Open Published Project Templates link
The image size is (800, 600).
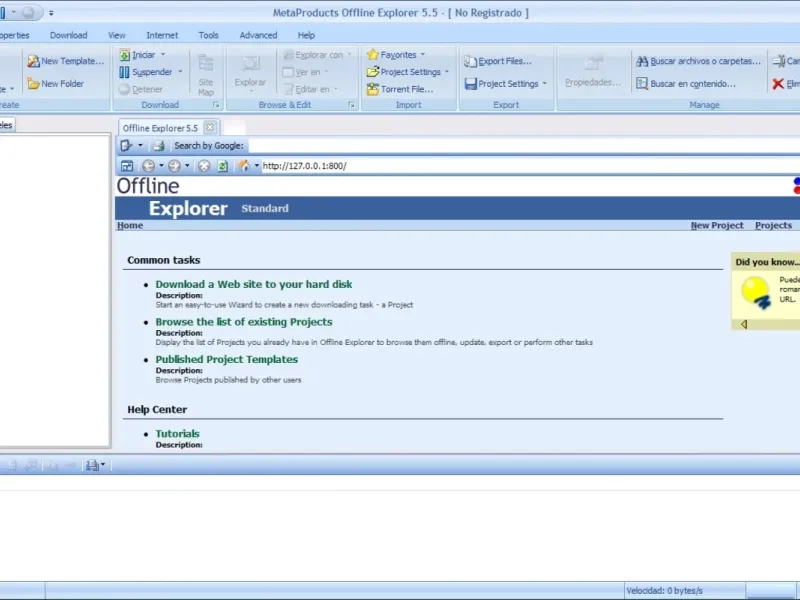(227, 359)
